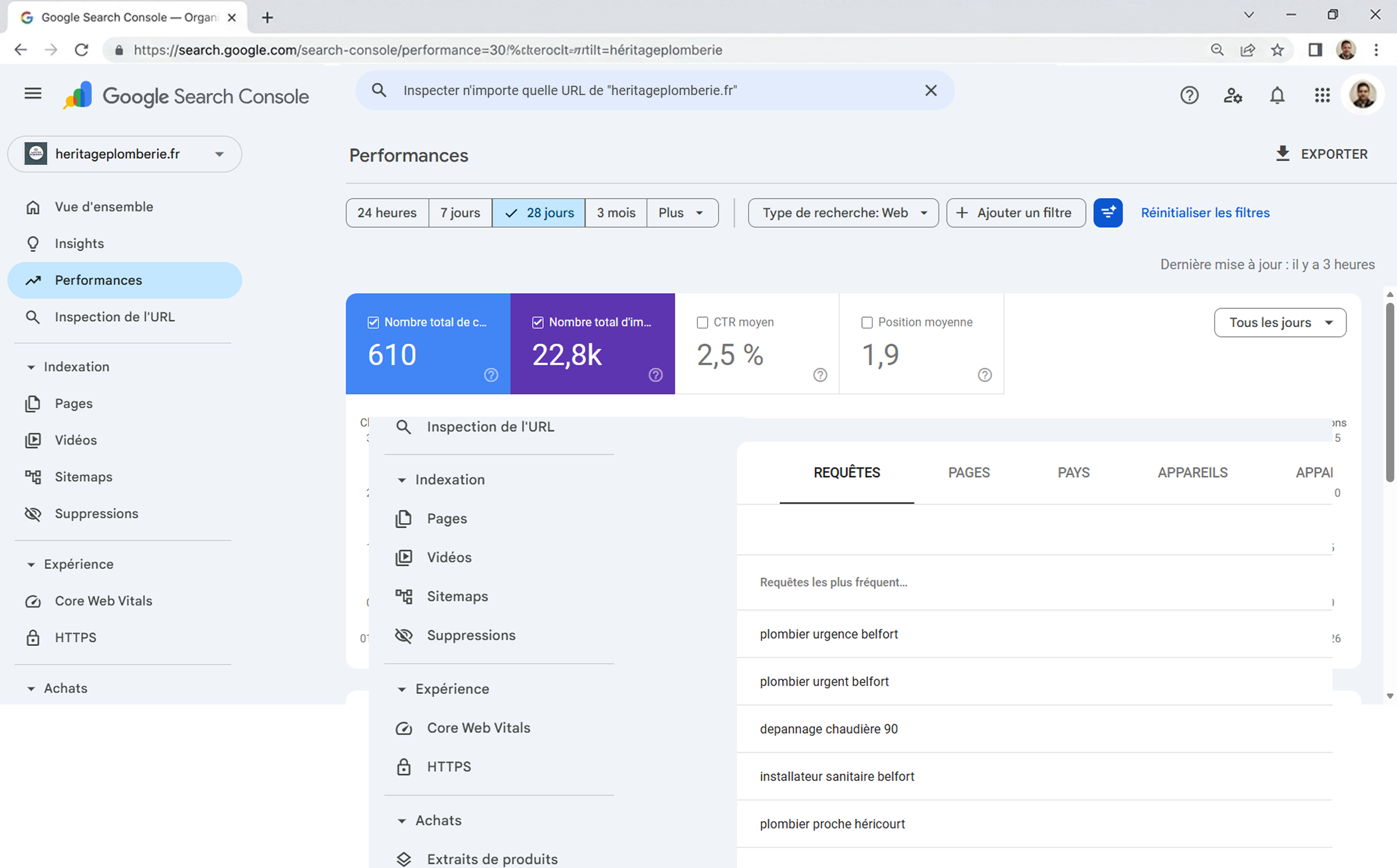Viewport: 1397px width, 868px height.
Task: Open the notifications bell
Action: [x=1277, y=96]
